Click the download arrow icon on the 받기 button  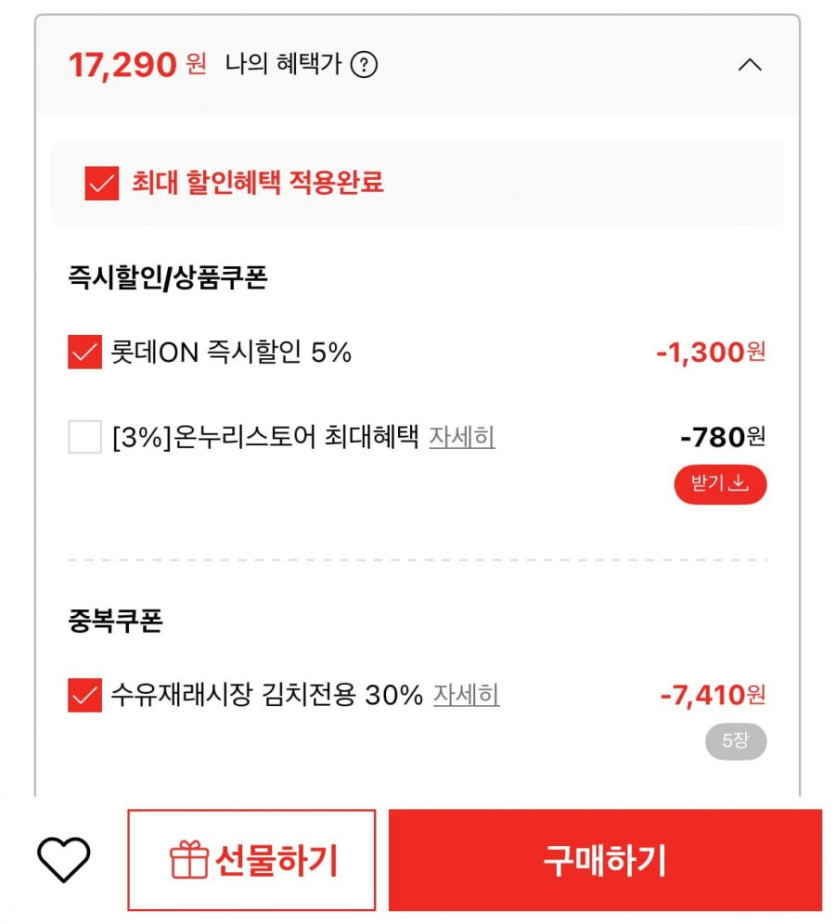pos(739,483)
